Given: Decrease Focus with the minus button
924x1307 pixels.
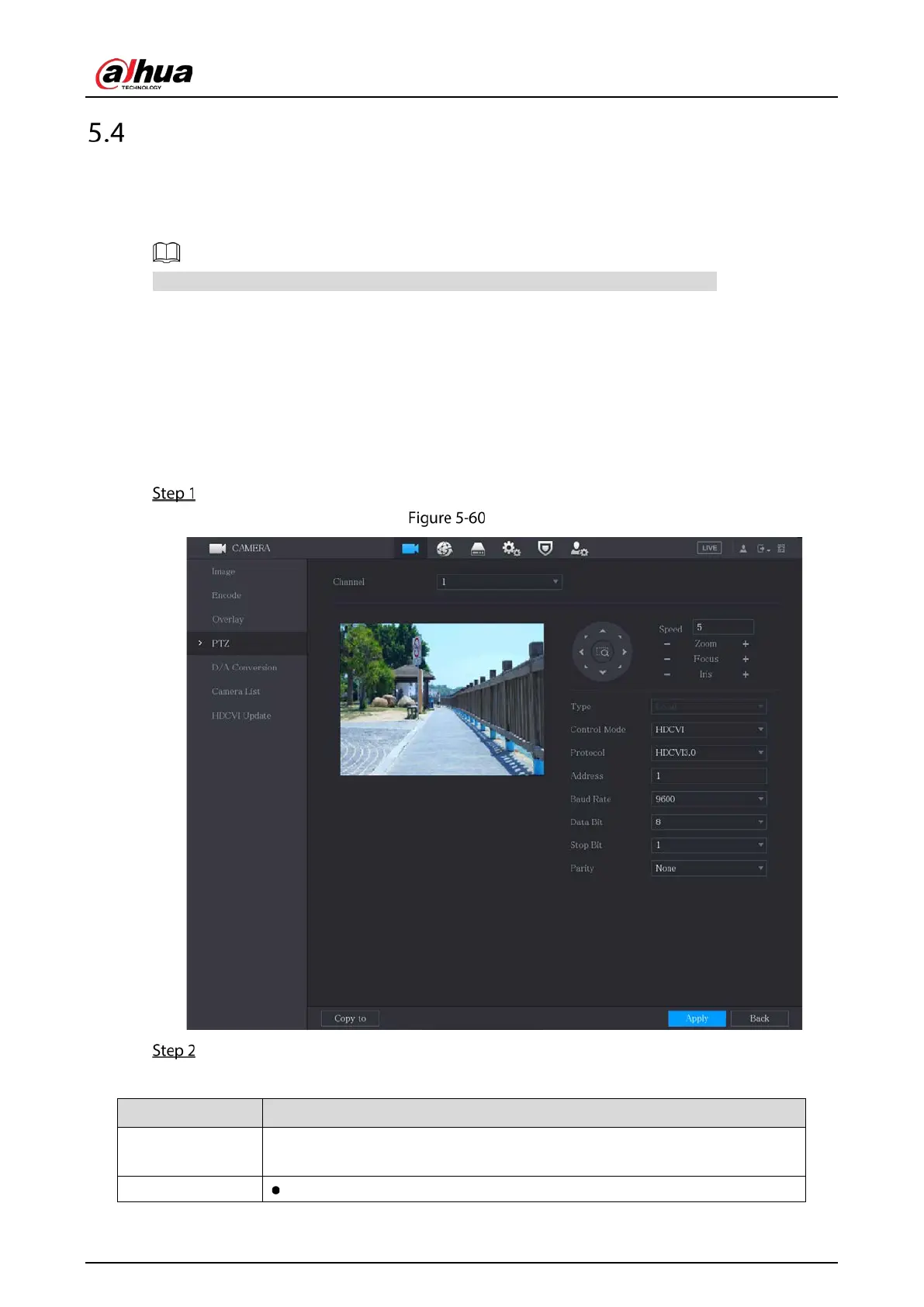Looking at the screenshot, I should pos(667,659).
